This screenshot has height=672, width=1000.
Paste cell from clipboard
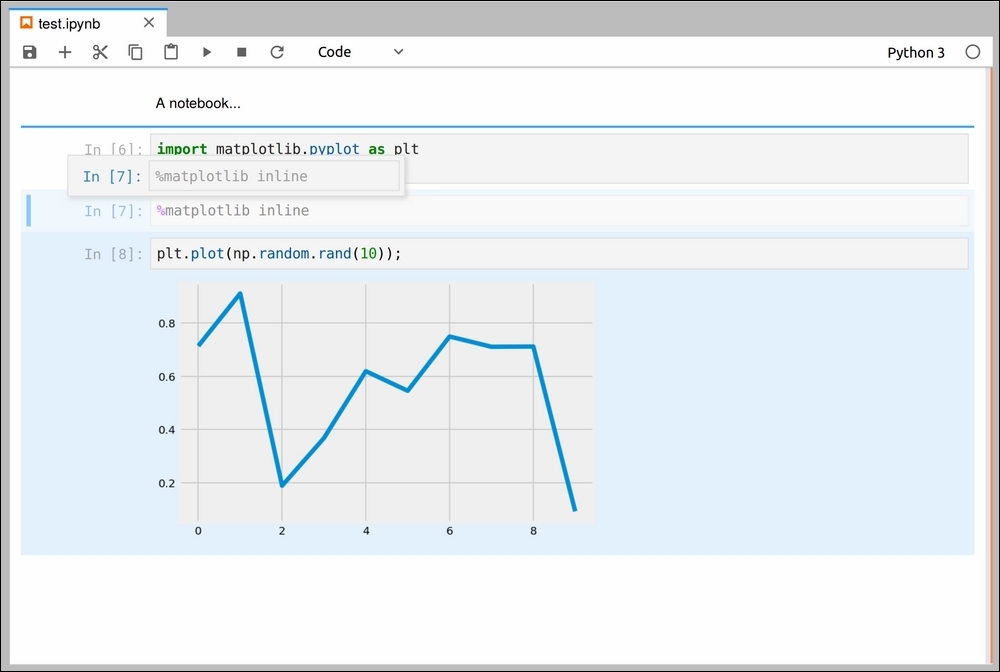point(171,52)
